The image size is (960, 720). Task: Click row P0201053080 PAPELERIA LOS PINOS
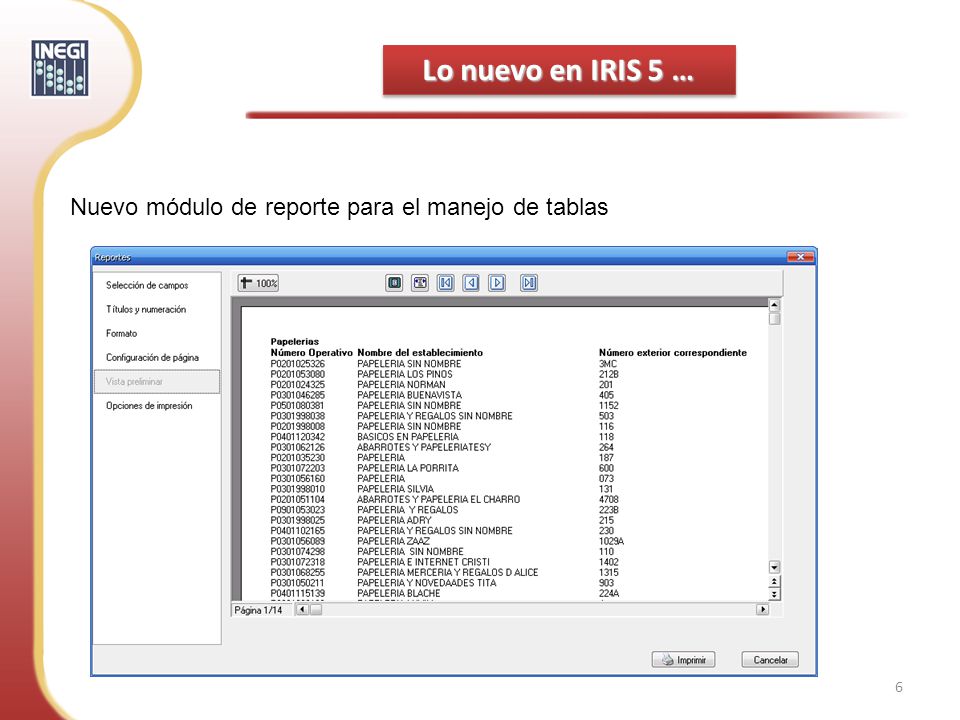(444, 374)
